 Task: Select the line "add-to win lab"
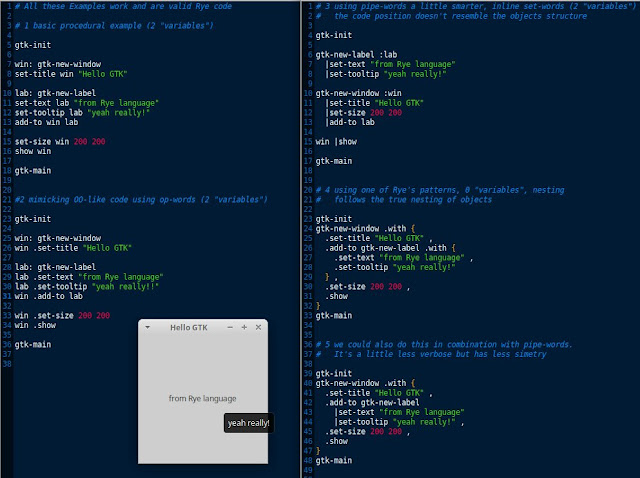46,122
